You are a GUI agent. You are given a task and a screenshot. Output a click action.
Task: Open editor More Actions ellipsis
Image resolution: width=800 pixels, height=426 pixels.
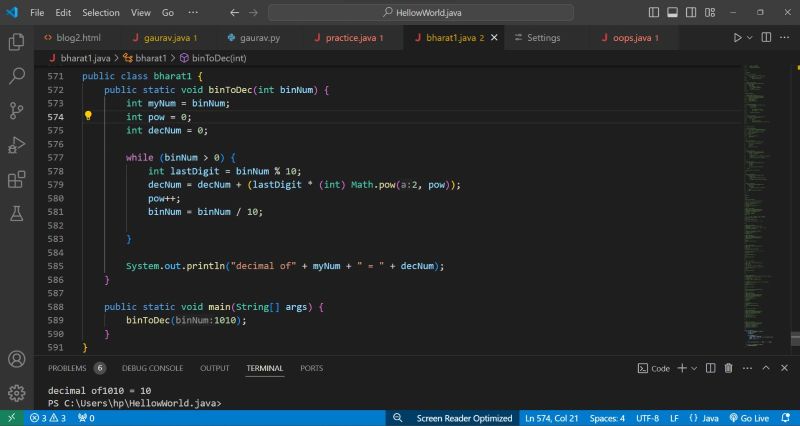784,38
